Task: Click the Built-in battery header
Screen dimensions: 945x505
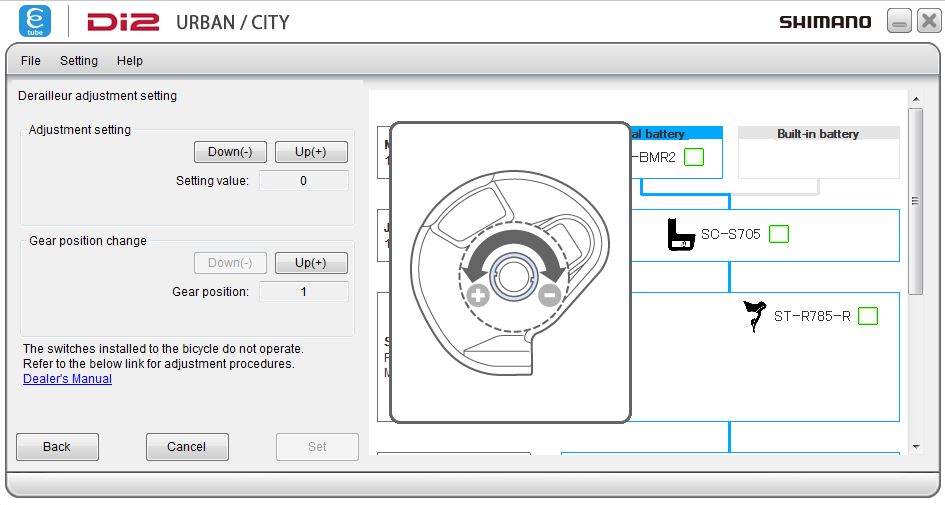Action: 818,134
